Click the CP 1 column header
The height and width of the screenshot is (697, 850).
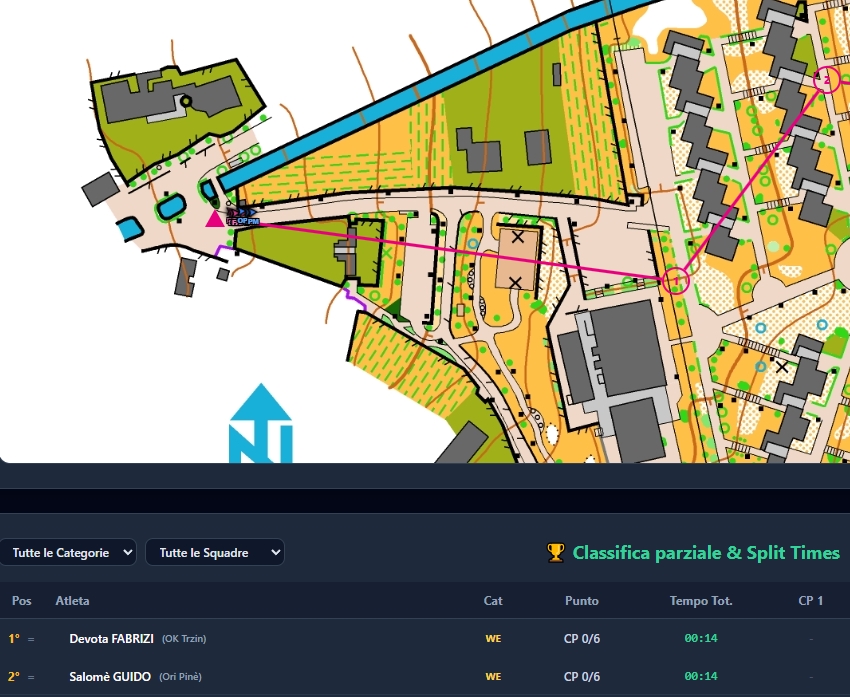810,601
